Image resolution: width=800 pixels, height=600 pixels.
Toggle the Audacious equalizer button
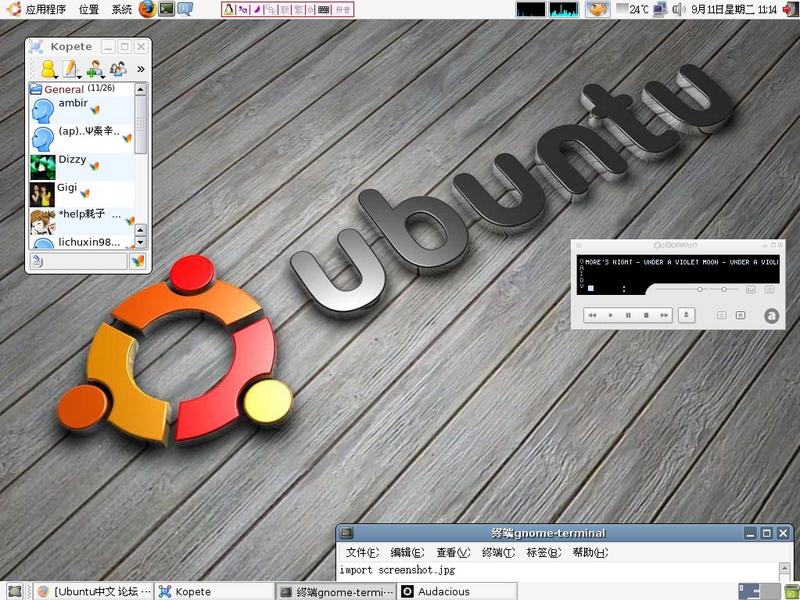(x=751, y=289)
